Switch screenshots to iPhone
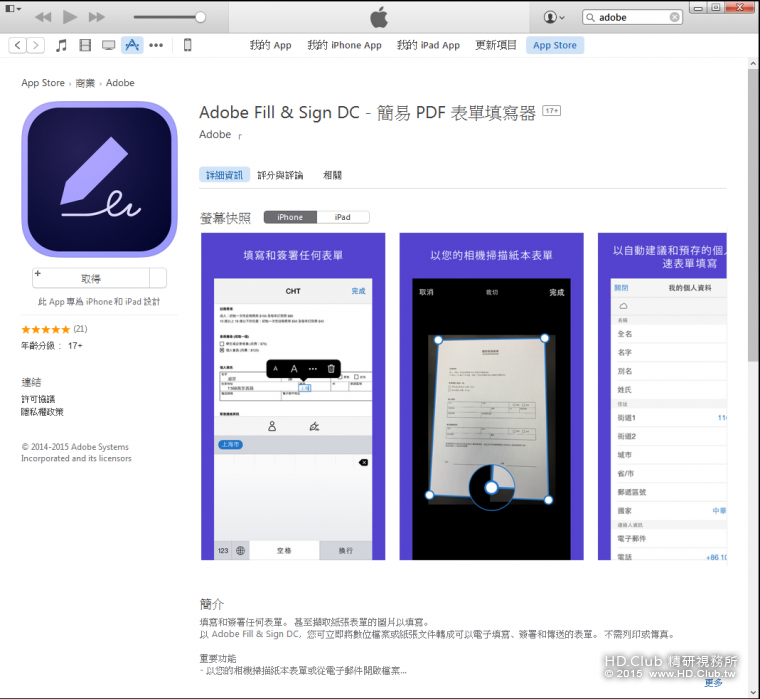Viewport: 760px width, 699px height. coord(290,217)
